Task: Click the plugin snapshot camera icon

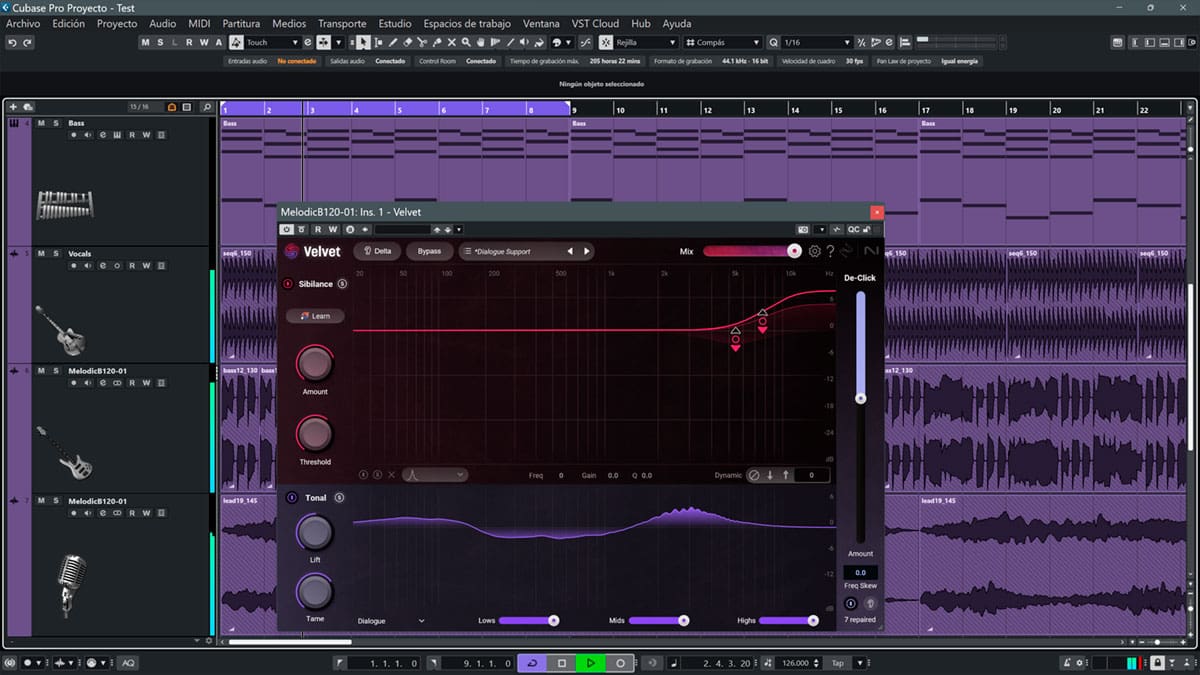Action: (x=802, y=229)
